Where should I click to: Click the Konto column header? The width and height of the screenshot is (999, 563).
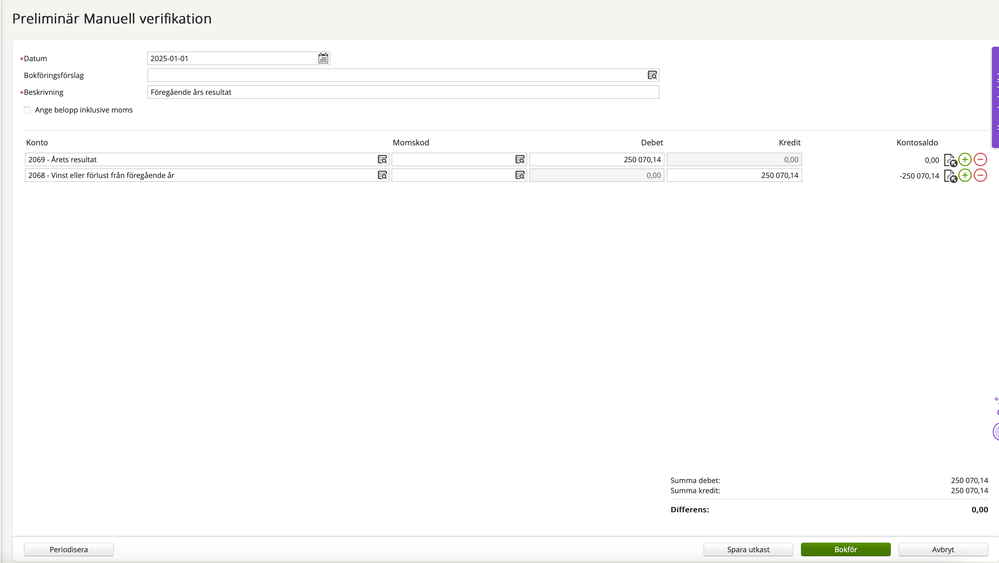(37, 143)
